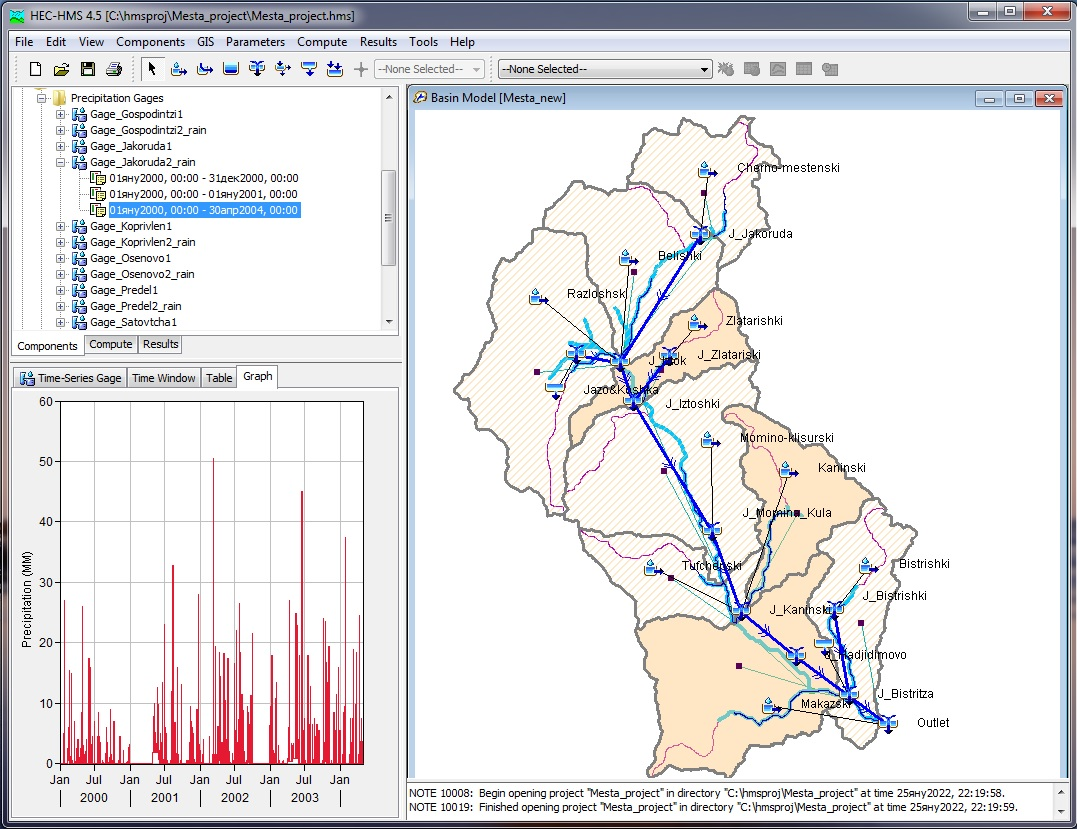
Task: Click the tree scrollbar down arrow
Action: (389, 321)
